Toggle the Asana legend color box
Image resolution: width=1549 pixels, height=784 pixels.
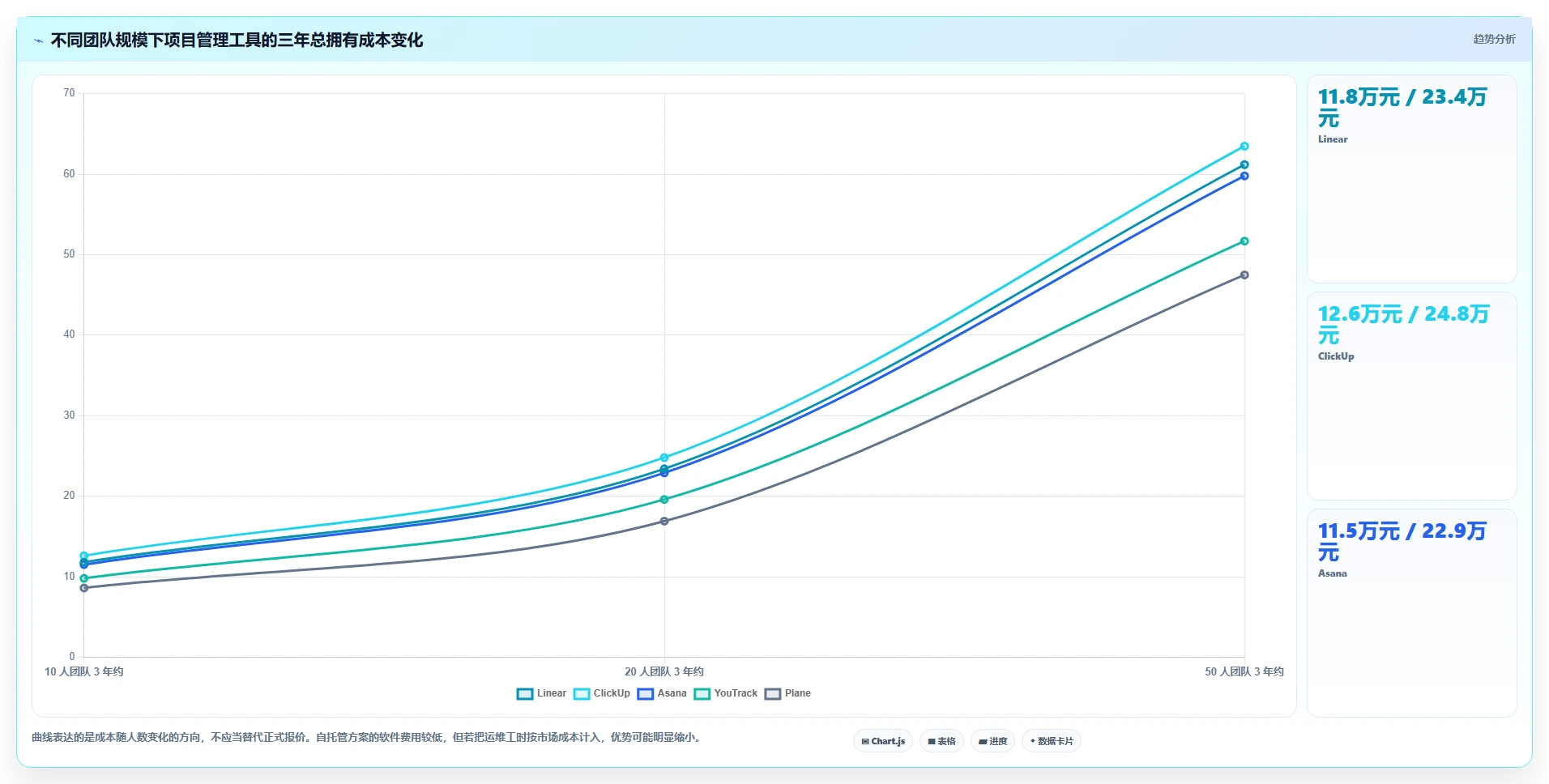(x=646, y=693)
